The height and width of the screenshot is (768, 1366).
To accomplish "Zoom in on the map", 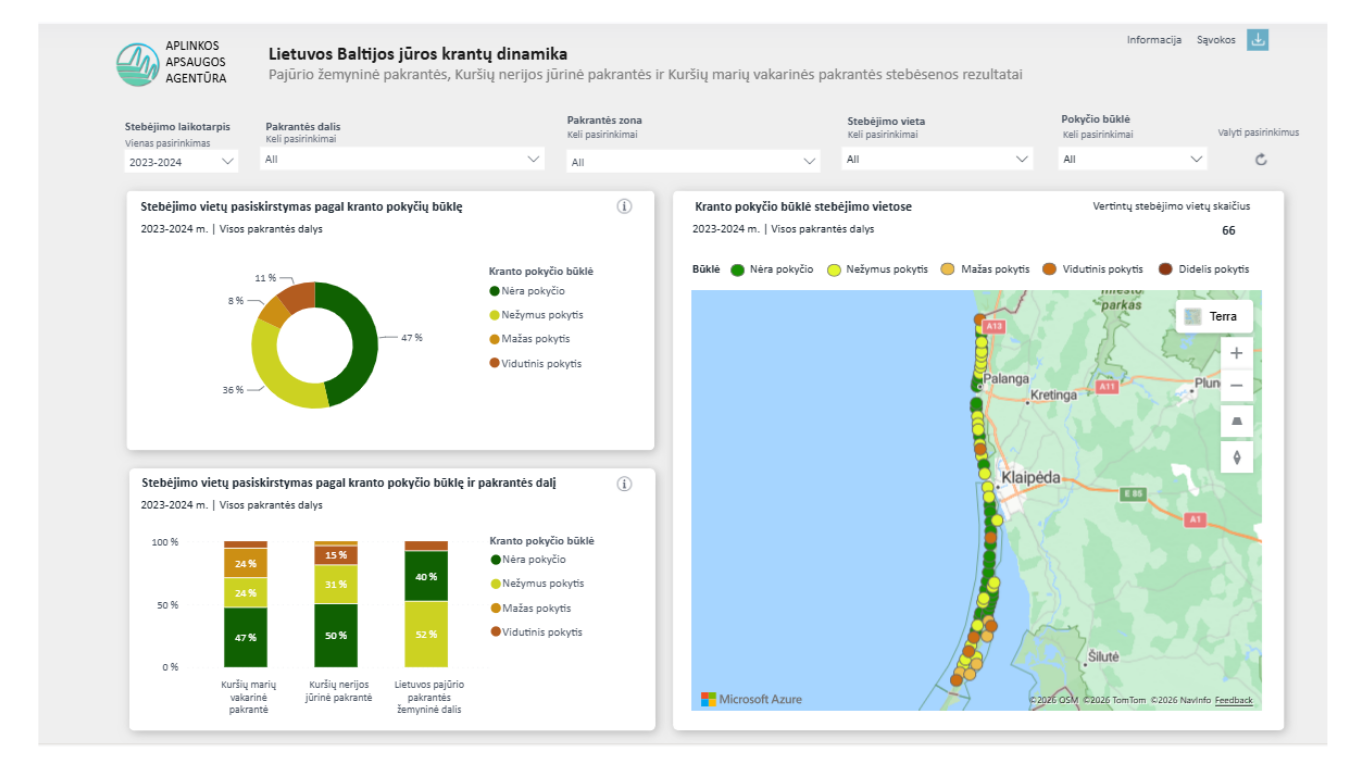I will click(x=1237, y=353).
